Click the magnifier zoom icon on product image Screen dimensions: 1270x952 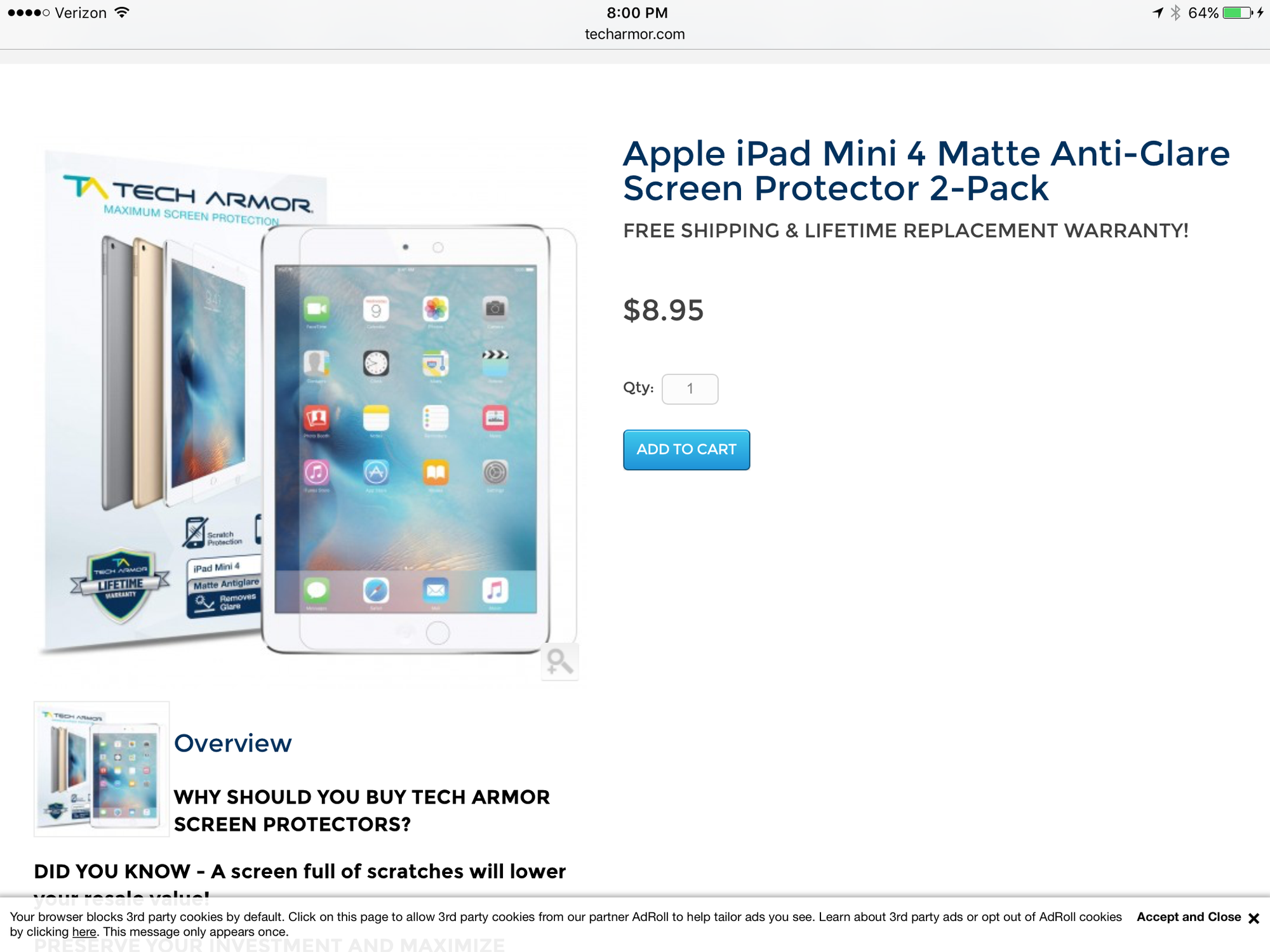[559, 662]
